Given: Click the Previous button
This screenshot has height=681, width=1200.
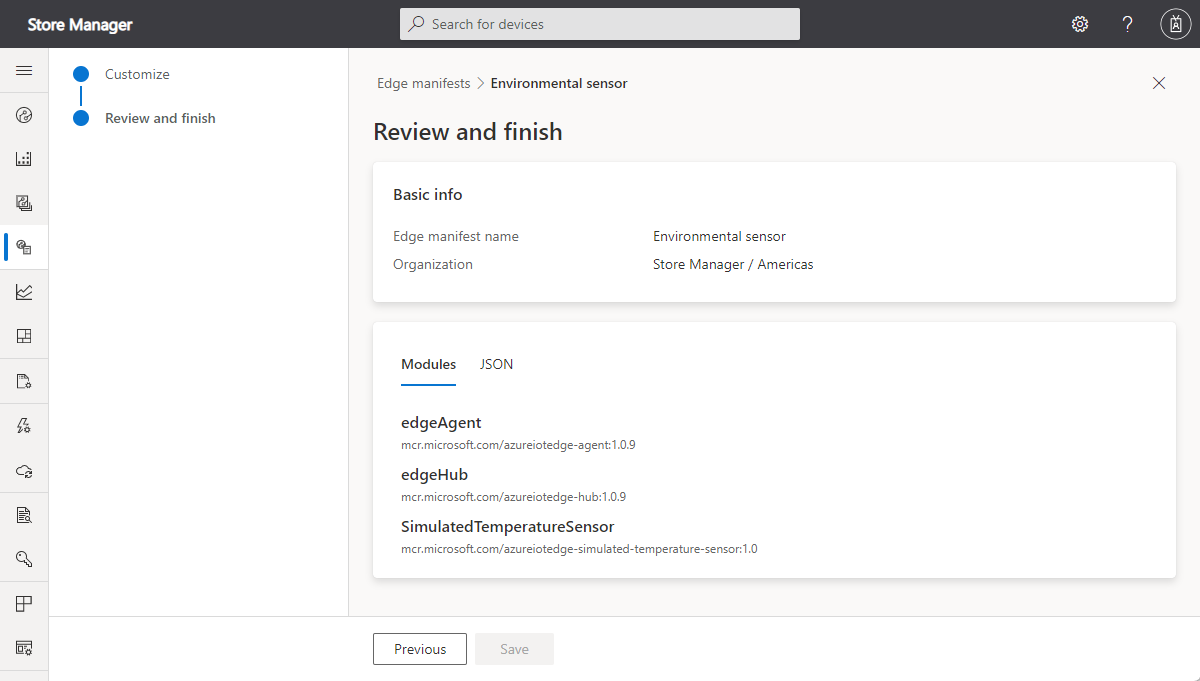Looking at the screenshot, I should coord(419,648).
